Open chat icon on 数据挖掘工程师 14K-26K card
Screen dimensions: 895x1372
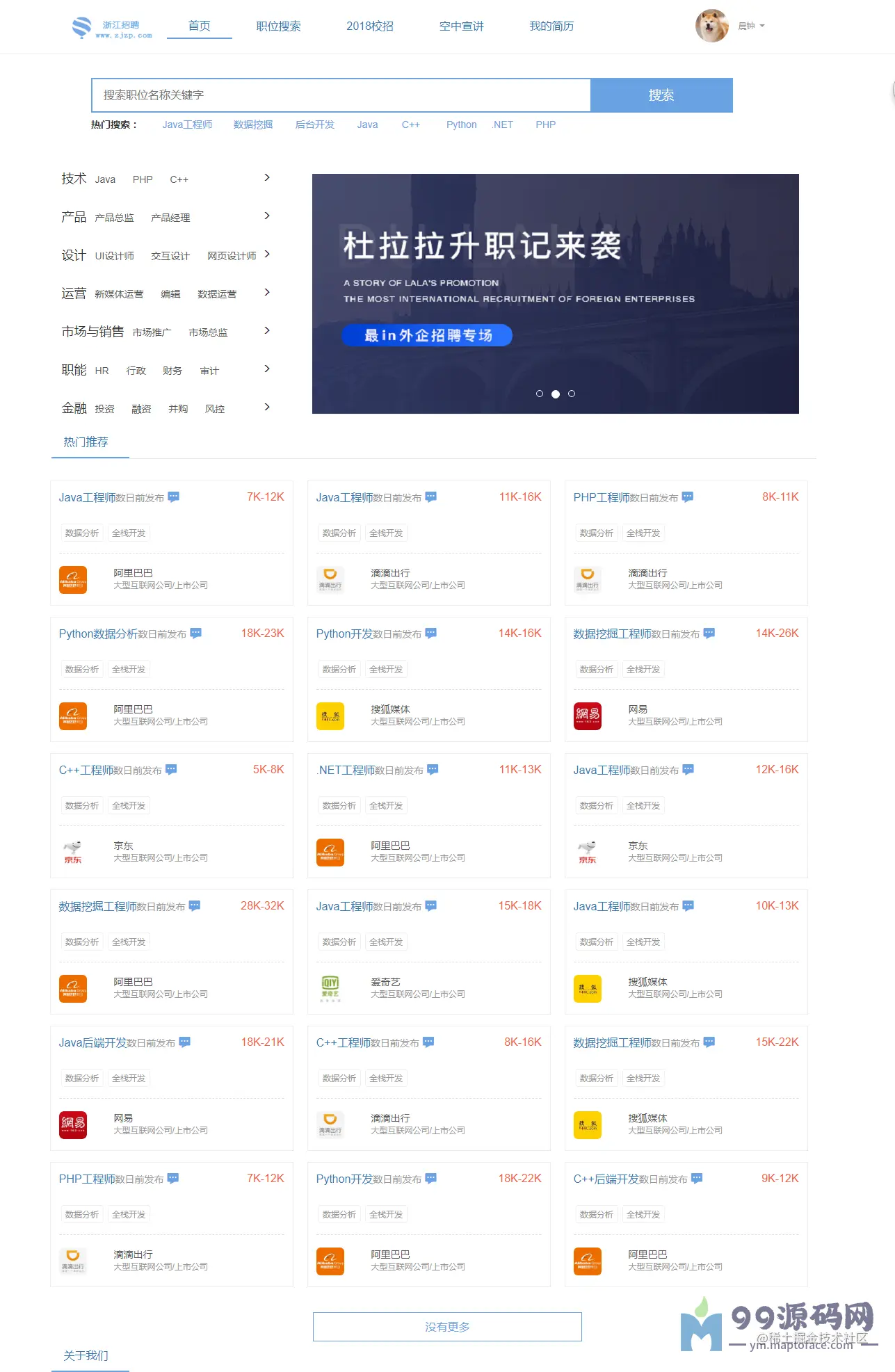(x=709, y=633)
